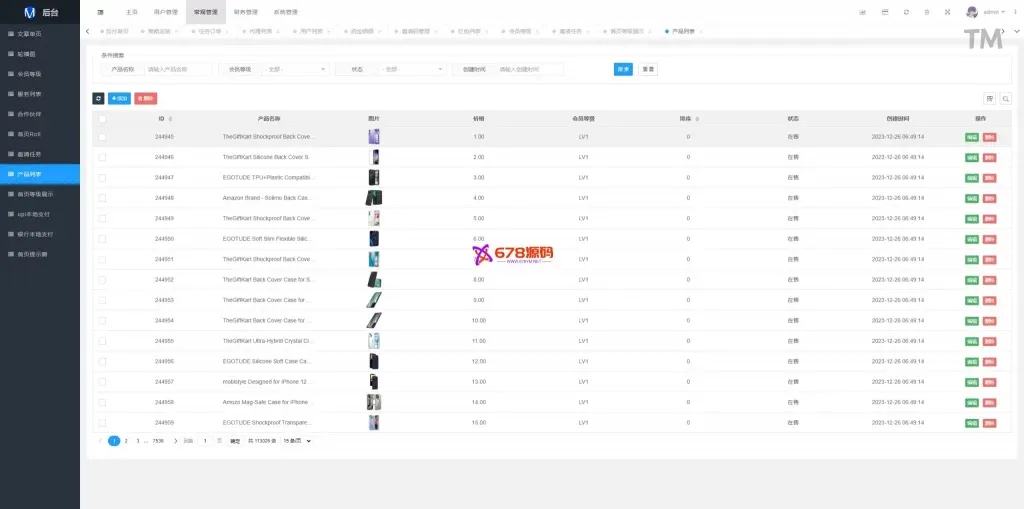Screen dimensions: 1024x509
Task: Switch to the 财务管理 top menu
Action: click(244, 12)
